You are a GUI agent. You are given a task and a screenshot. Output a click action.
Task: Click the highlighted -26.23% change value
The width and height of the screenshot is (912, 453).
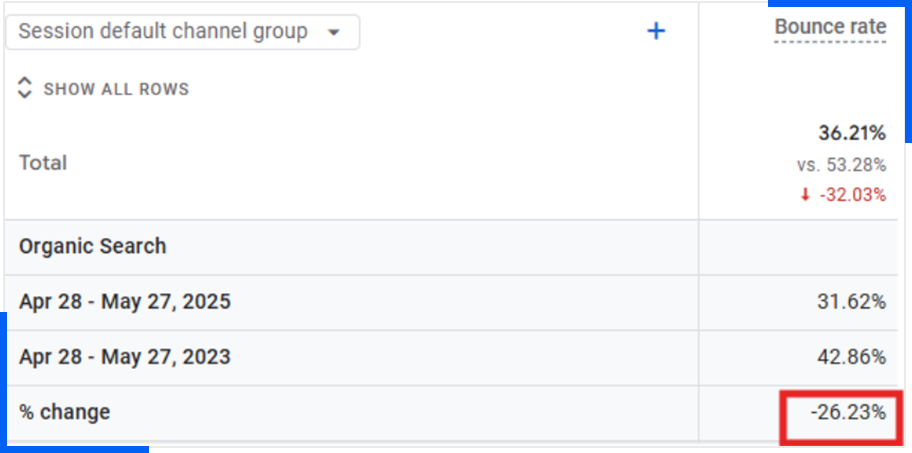coord(848,412)
